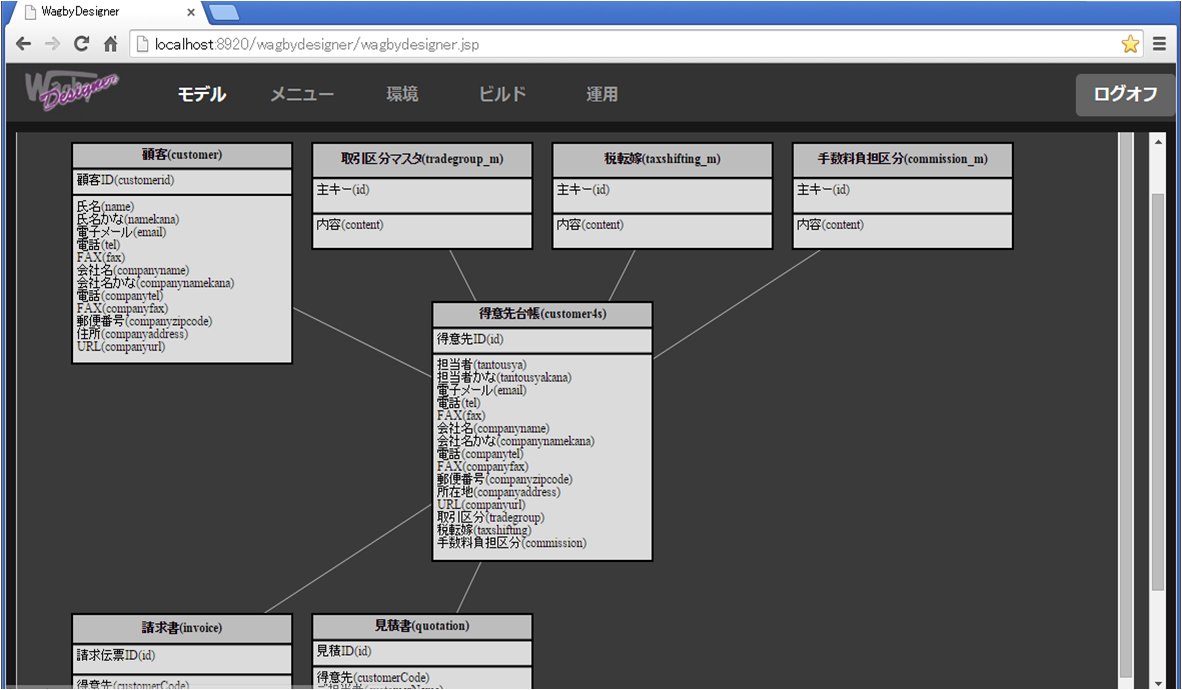The width and height of the screenshot is (1182, 690).
Task: Select the 取引区分マスタ(tradegroup_m) model header
Action: coord(422,160)
